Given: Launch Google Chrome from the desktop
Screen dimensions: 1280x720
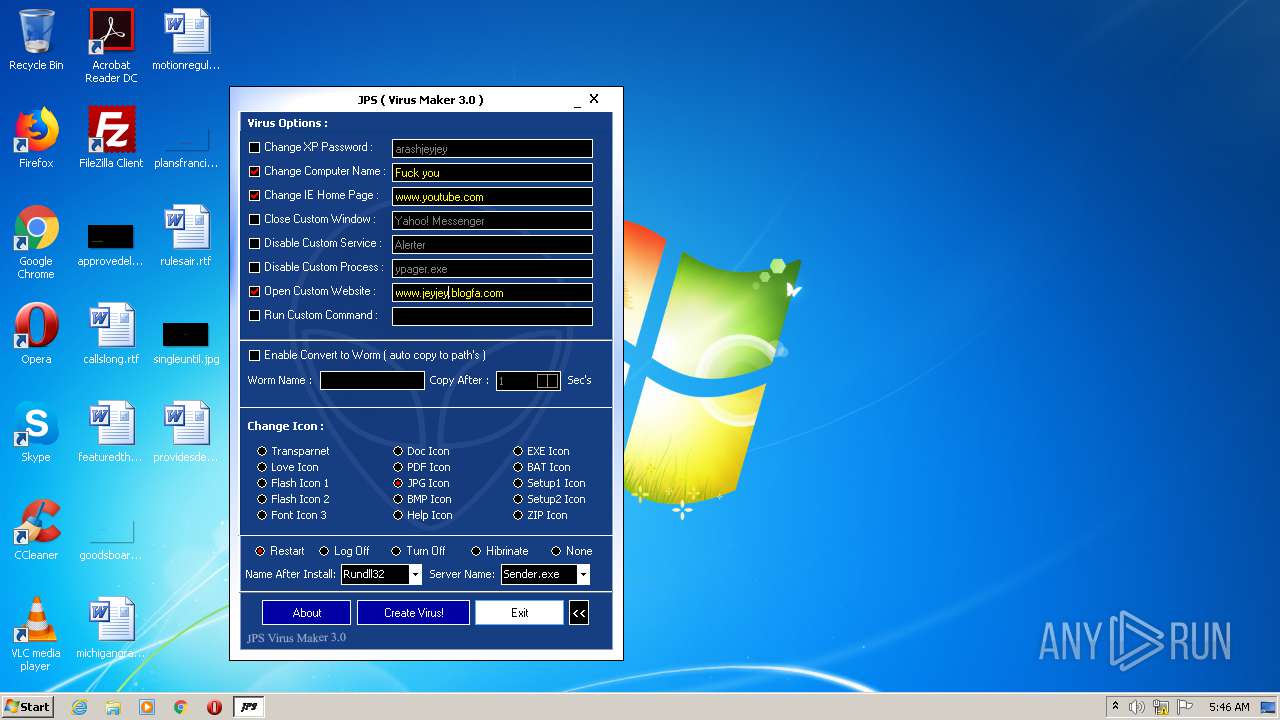Looking at the screenshot, I should (36, 242).
